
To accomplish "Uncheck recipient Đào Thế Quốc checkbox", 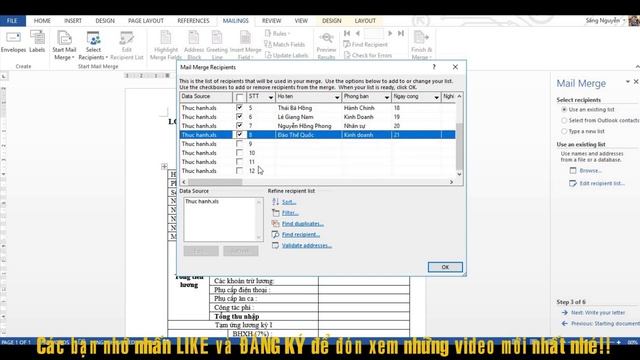I will pyautogui.click(x=239, y=135).
